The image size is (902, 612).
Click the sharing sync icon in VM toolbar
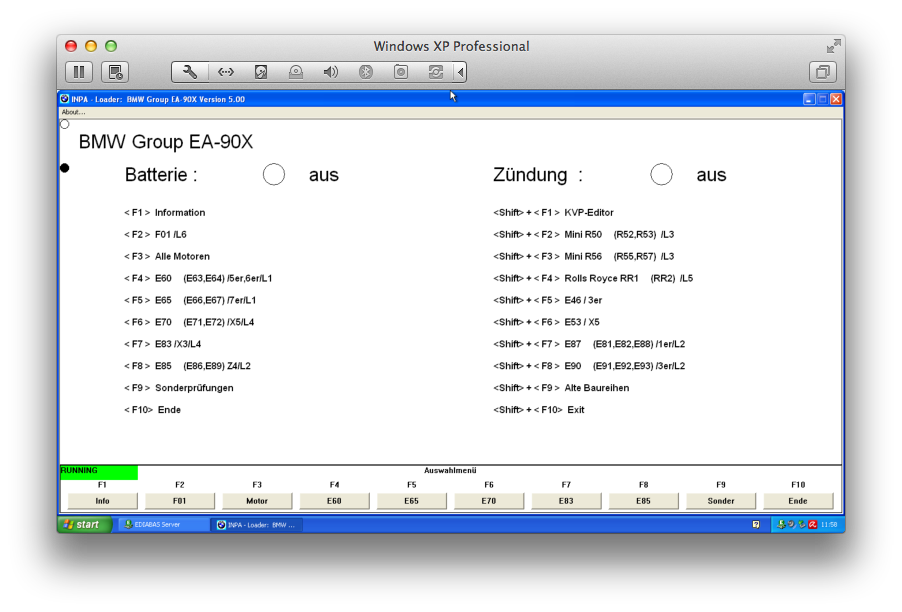tap(436, 72)
